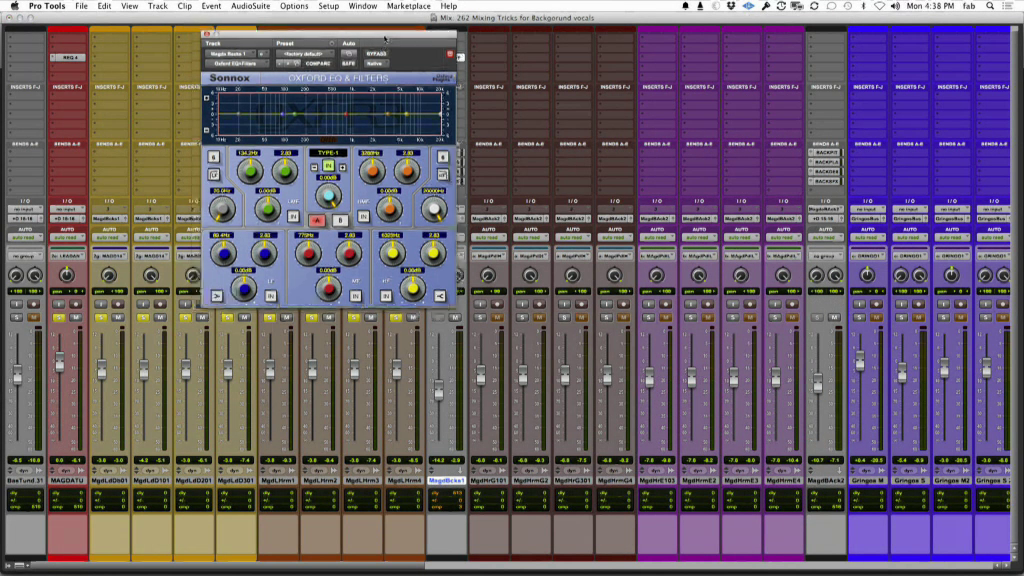The height and width of the screenshot is (576, 1024).
Task: Open MAGDATU automation mode 'auto read' dropdown
Action: (x=67, y=237)
